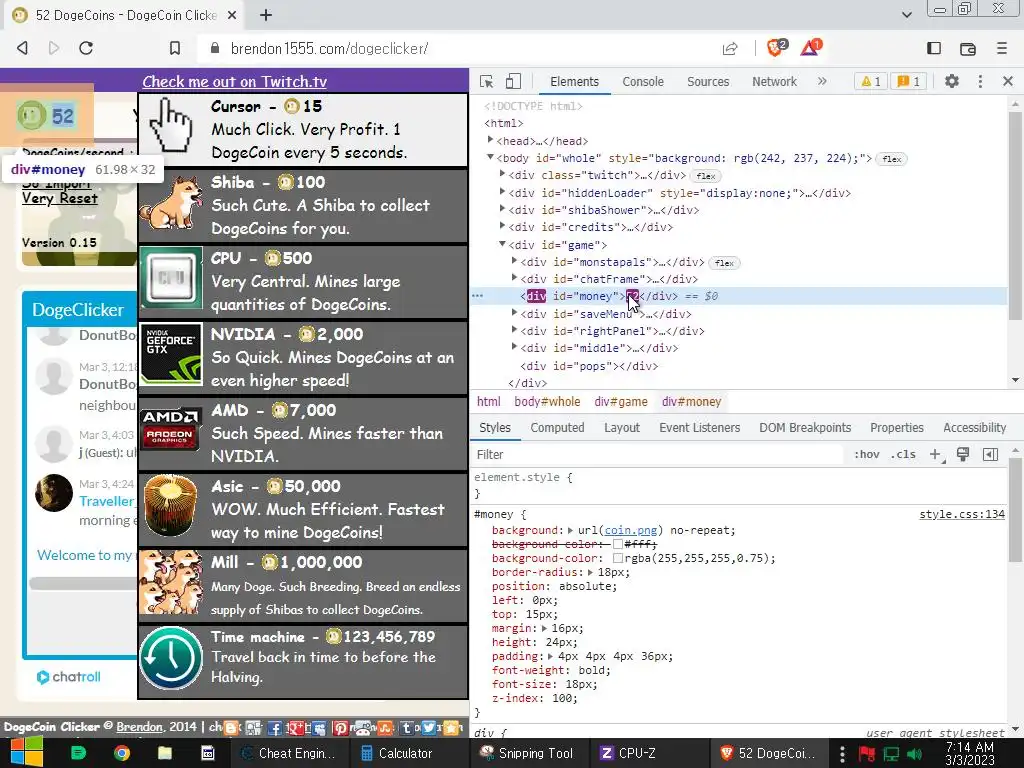Toggle rendering emulations paintbrush icon

(963, 455)
